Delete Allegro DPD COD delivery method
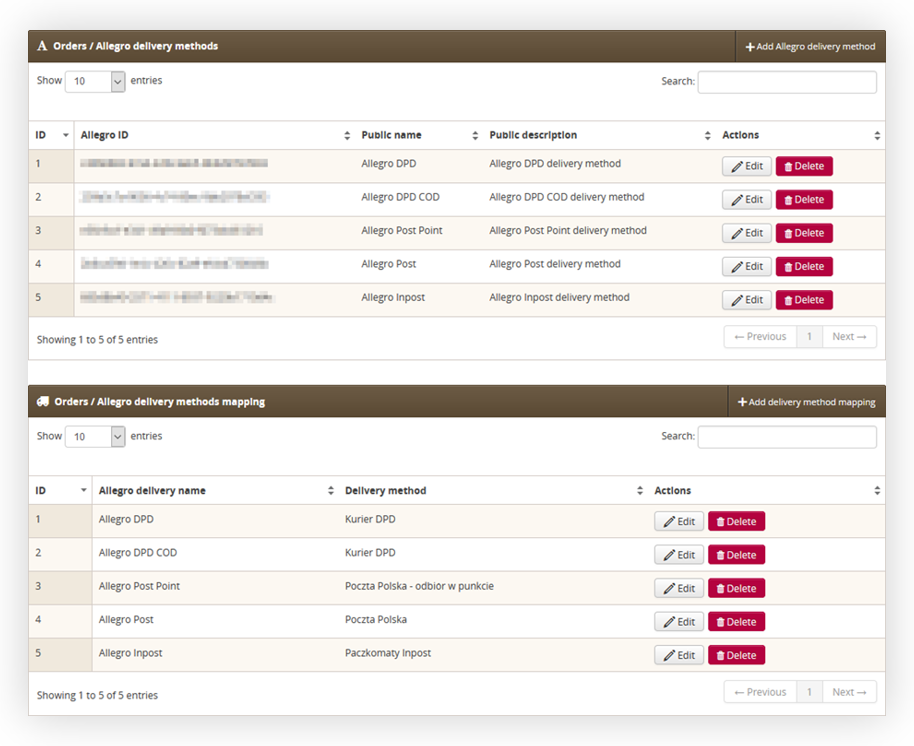914x746 pixels. pyautogui.click(x=804, y=200)
